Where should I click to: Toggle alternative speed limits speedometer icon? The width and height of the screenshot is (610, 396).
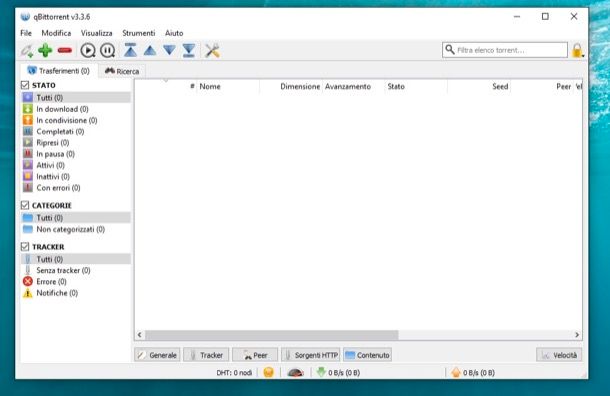[295, 373]
